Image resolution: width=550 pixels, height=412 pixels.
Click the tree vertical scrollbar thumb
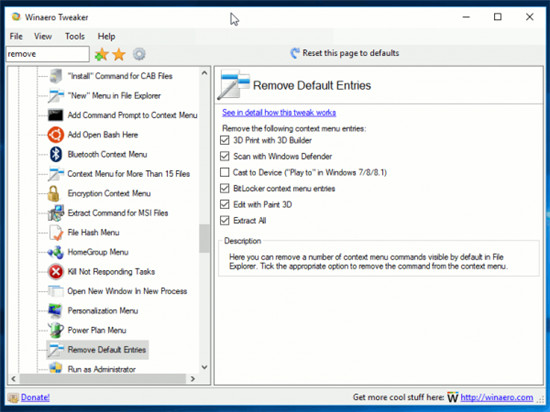(x=204, y=238)
